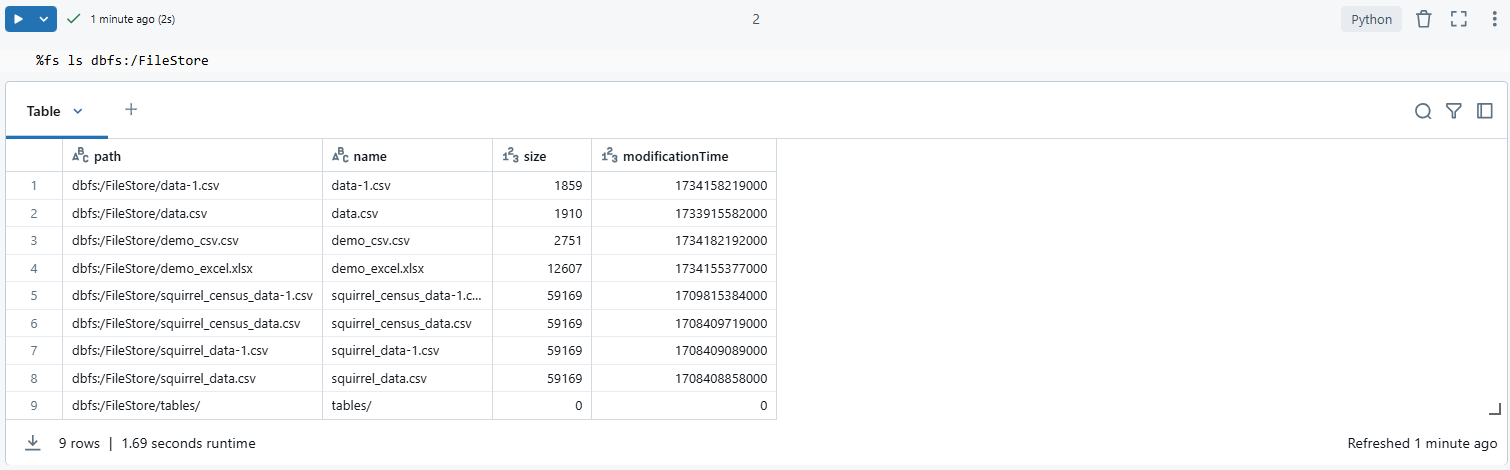Screen dimensions: 1510x470
Task: Expand the Table tab dropdown chevron
Action: [x=78, y=111]
